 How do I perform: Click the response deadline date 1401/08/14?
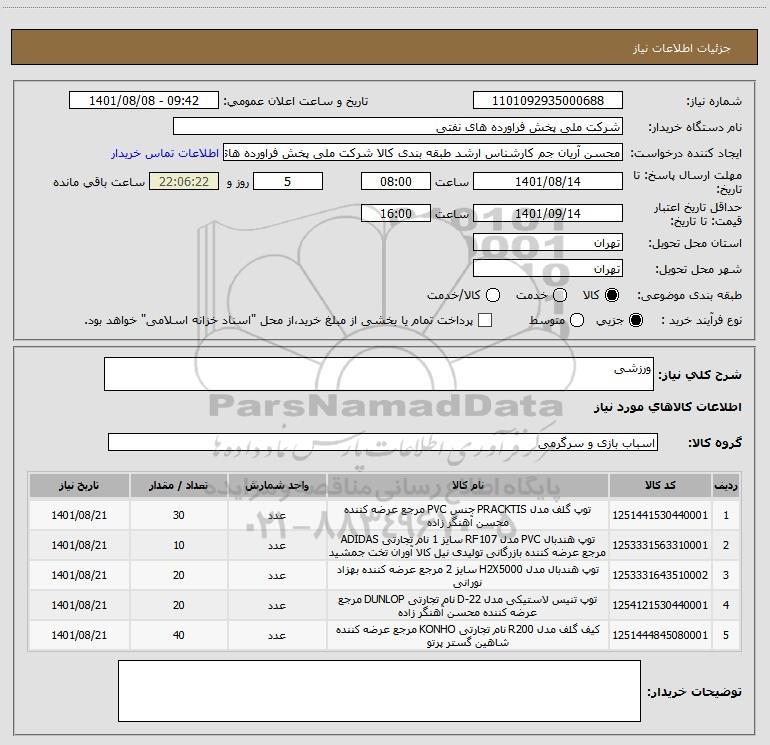pos(548,181)
